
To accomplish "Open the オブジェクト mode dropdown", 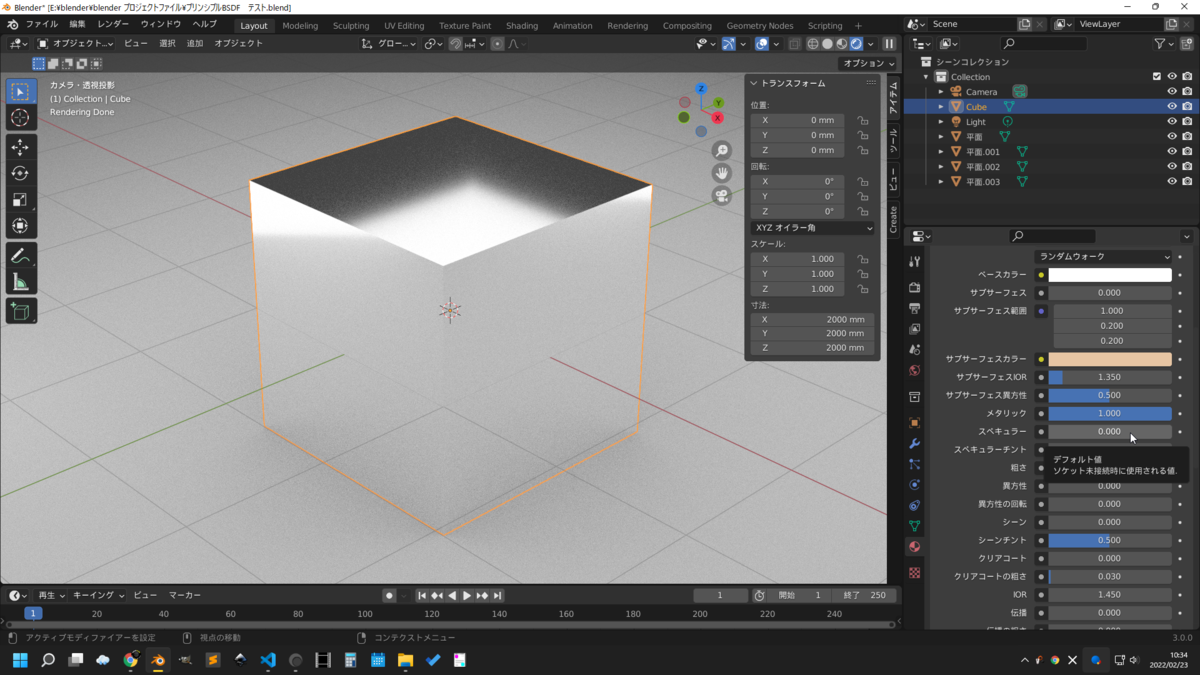I will (75, 44).
